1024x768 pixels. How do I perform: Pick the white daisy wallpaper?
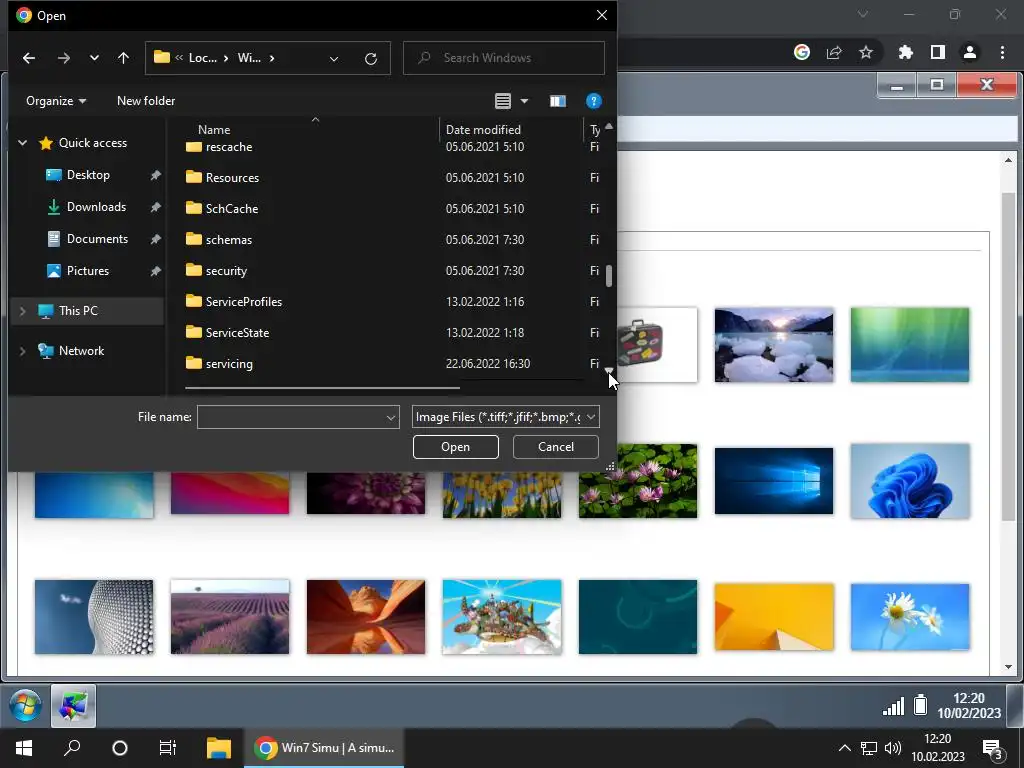click(x=910, y=617)
